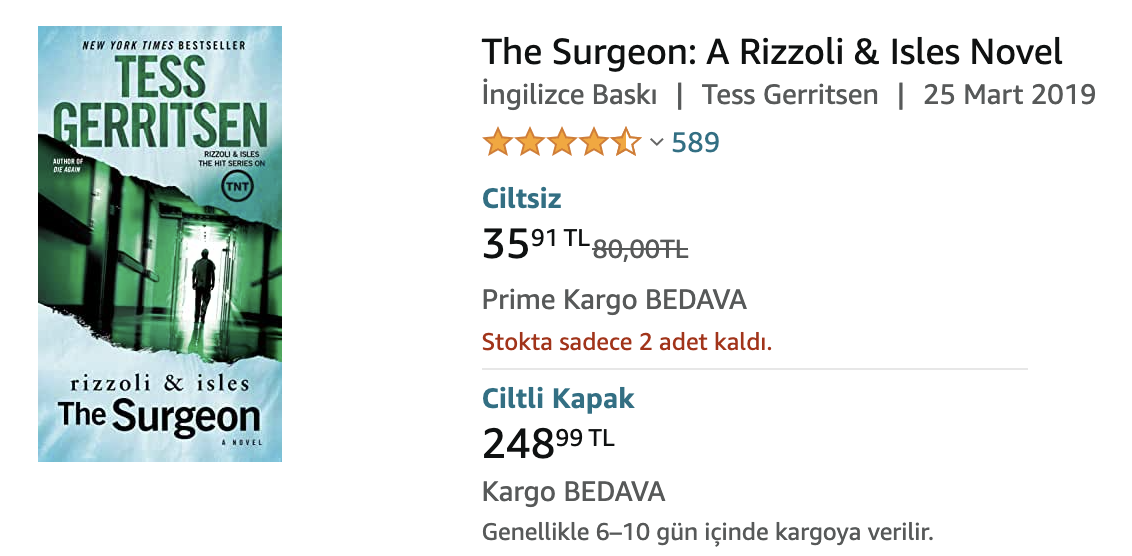The width and height of the screenshot is (1132, 556).
Task: Expand the rating breakdown chevron beside stars
Action: pos(656,143)
